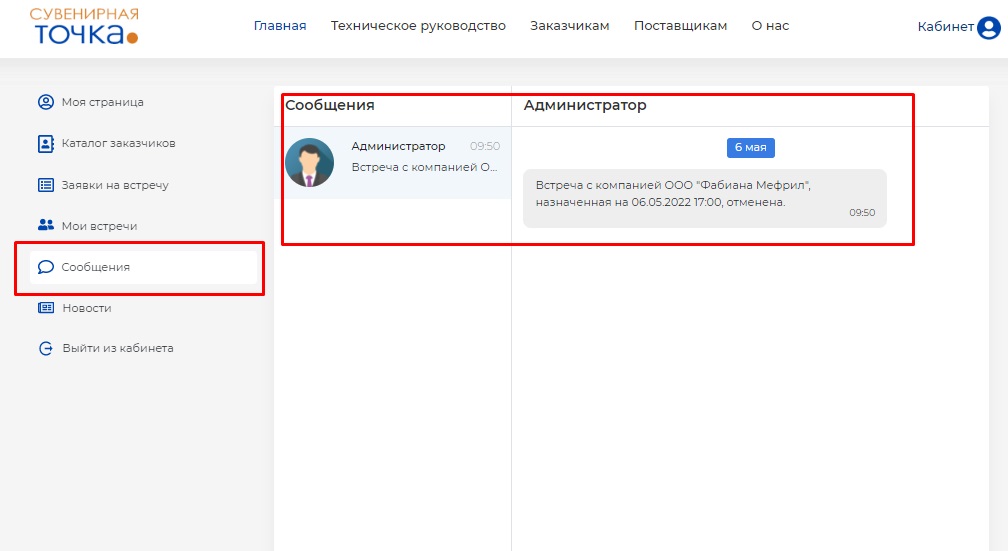Click the message bubble about the cancelled meeting

[x=704, y=197]
